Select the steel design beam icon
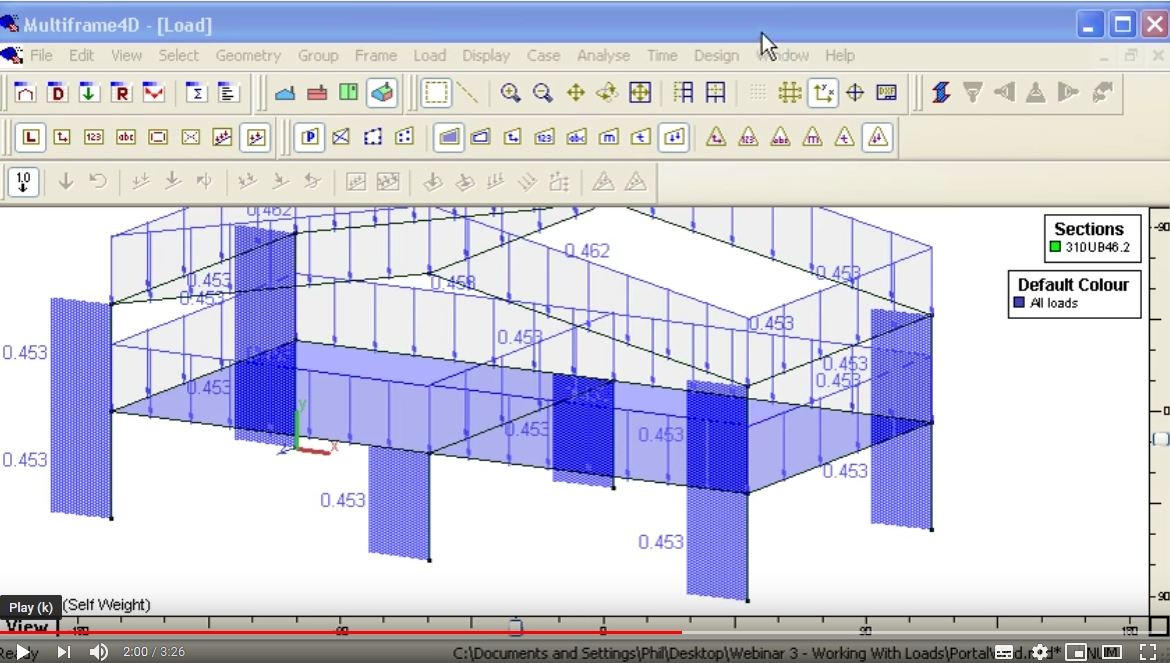 939,92
